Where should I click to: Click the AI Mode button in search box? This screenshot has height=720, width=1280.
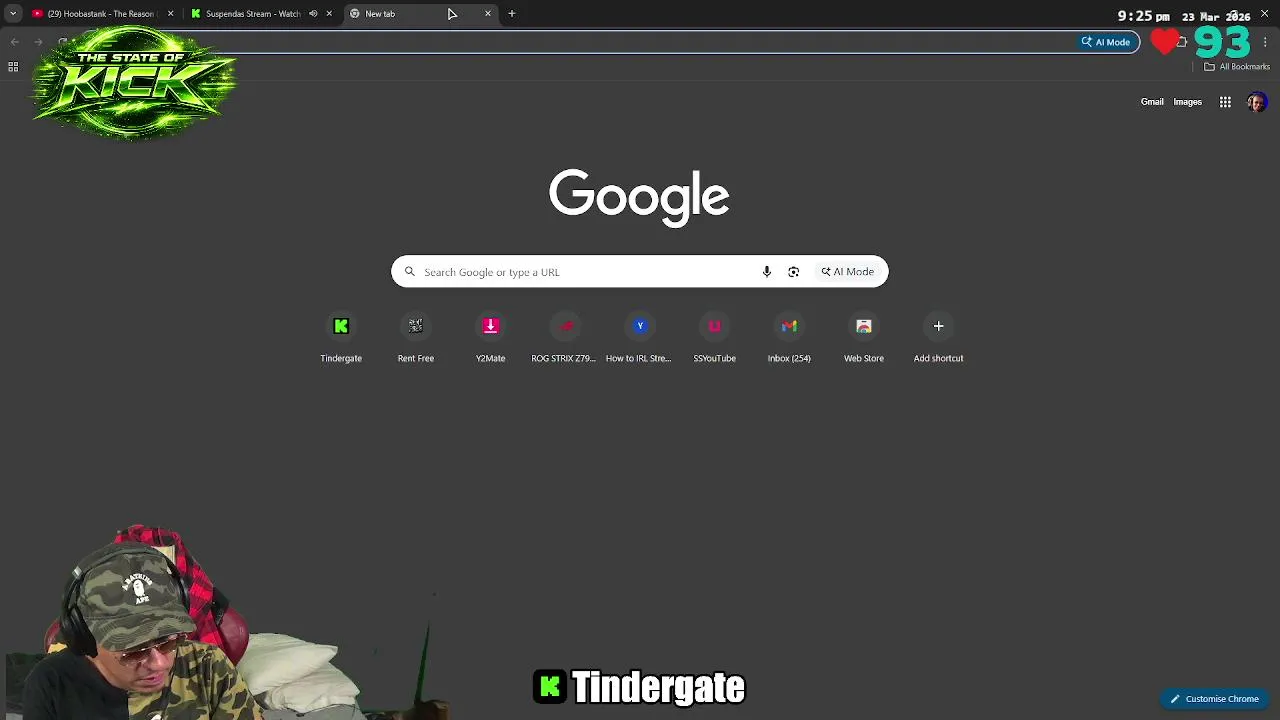pyautogui.click(x=848, y=272)
